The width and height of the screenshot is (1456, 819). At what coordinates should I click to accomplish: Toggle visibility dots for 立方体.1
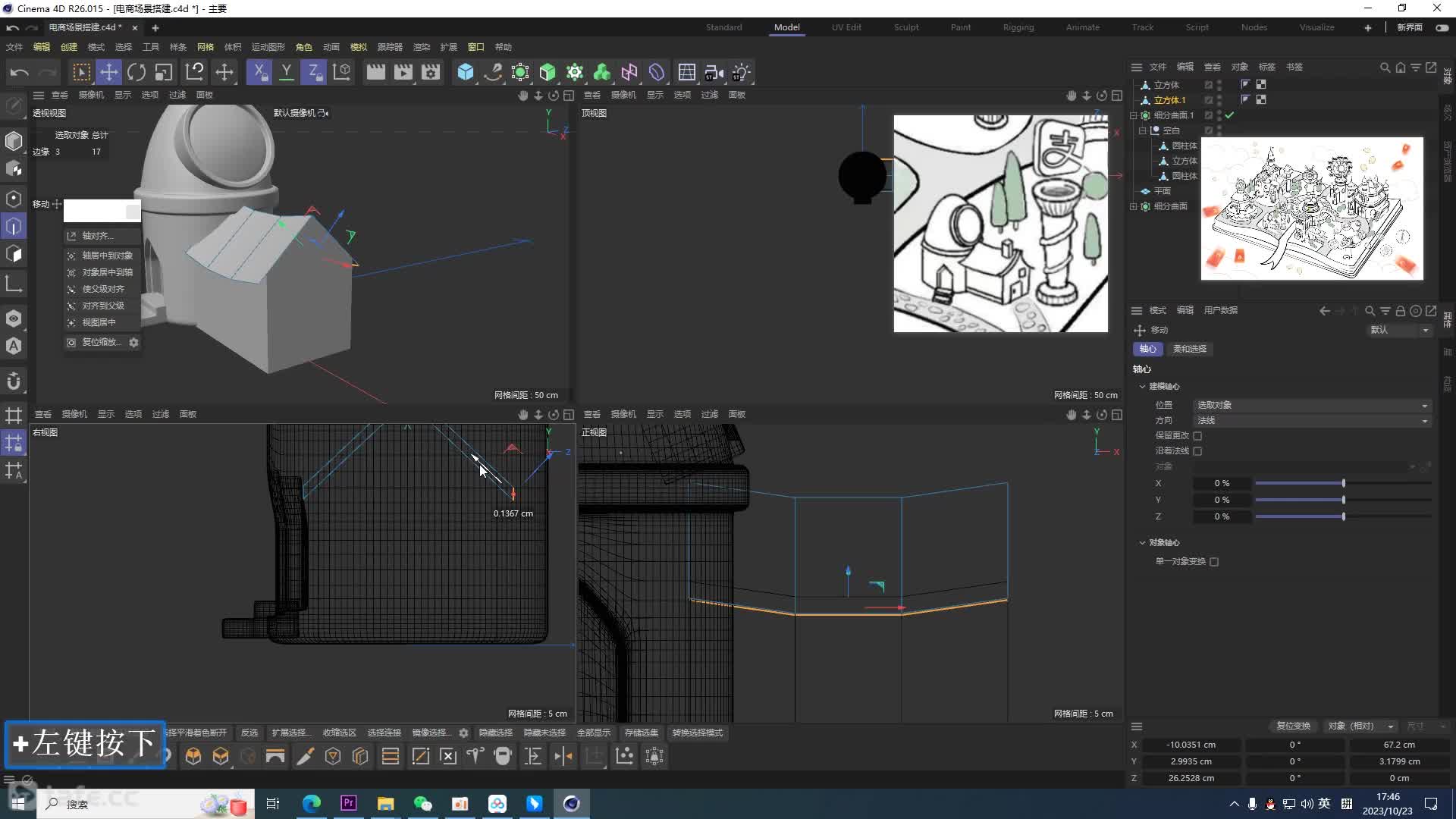(1219, 100)
